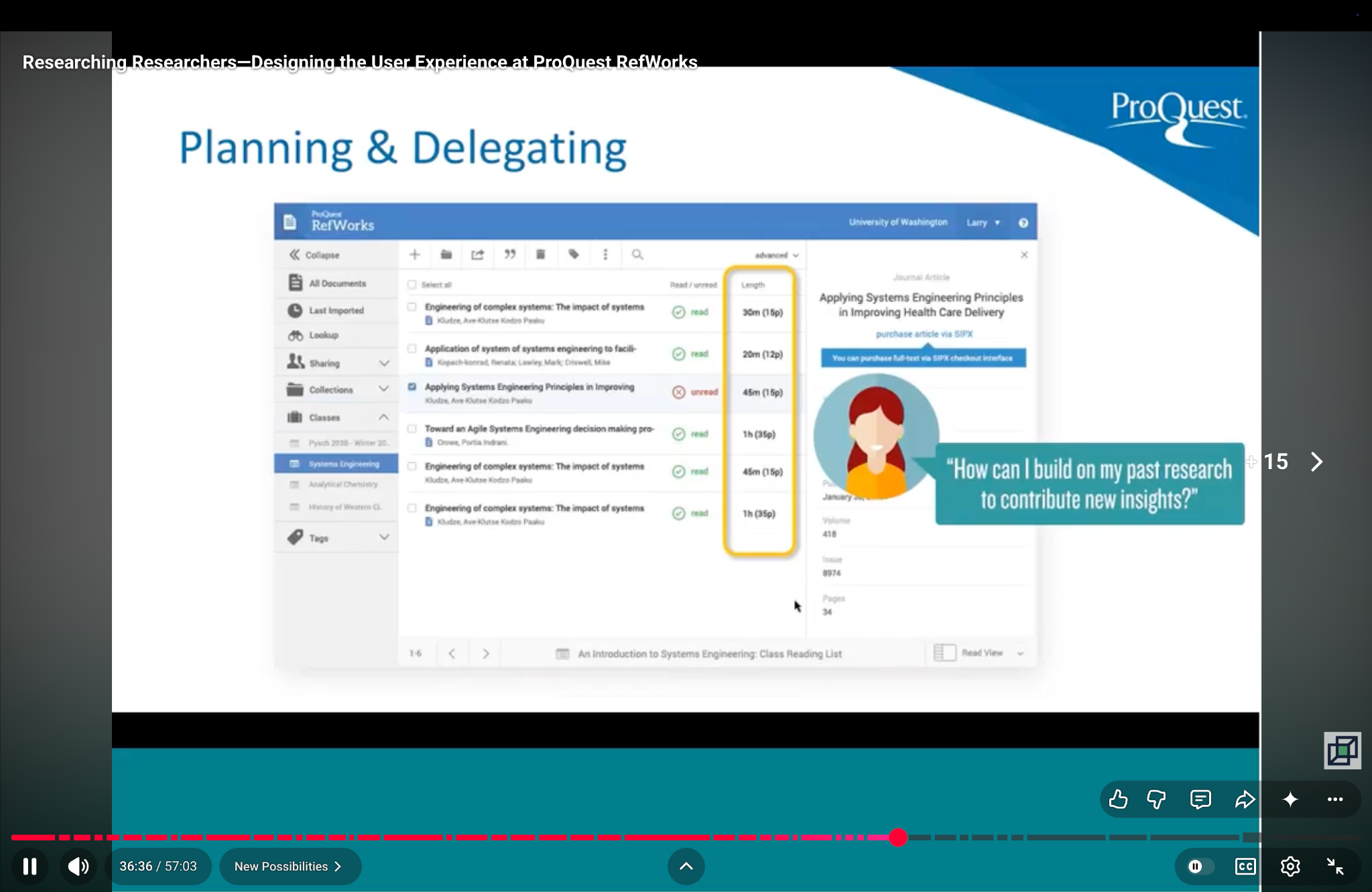Click the help question mark icon
1372x892 pixels.
[x=1023, y=223]
